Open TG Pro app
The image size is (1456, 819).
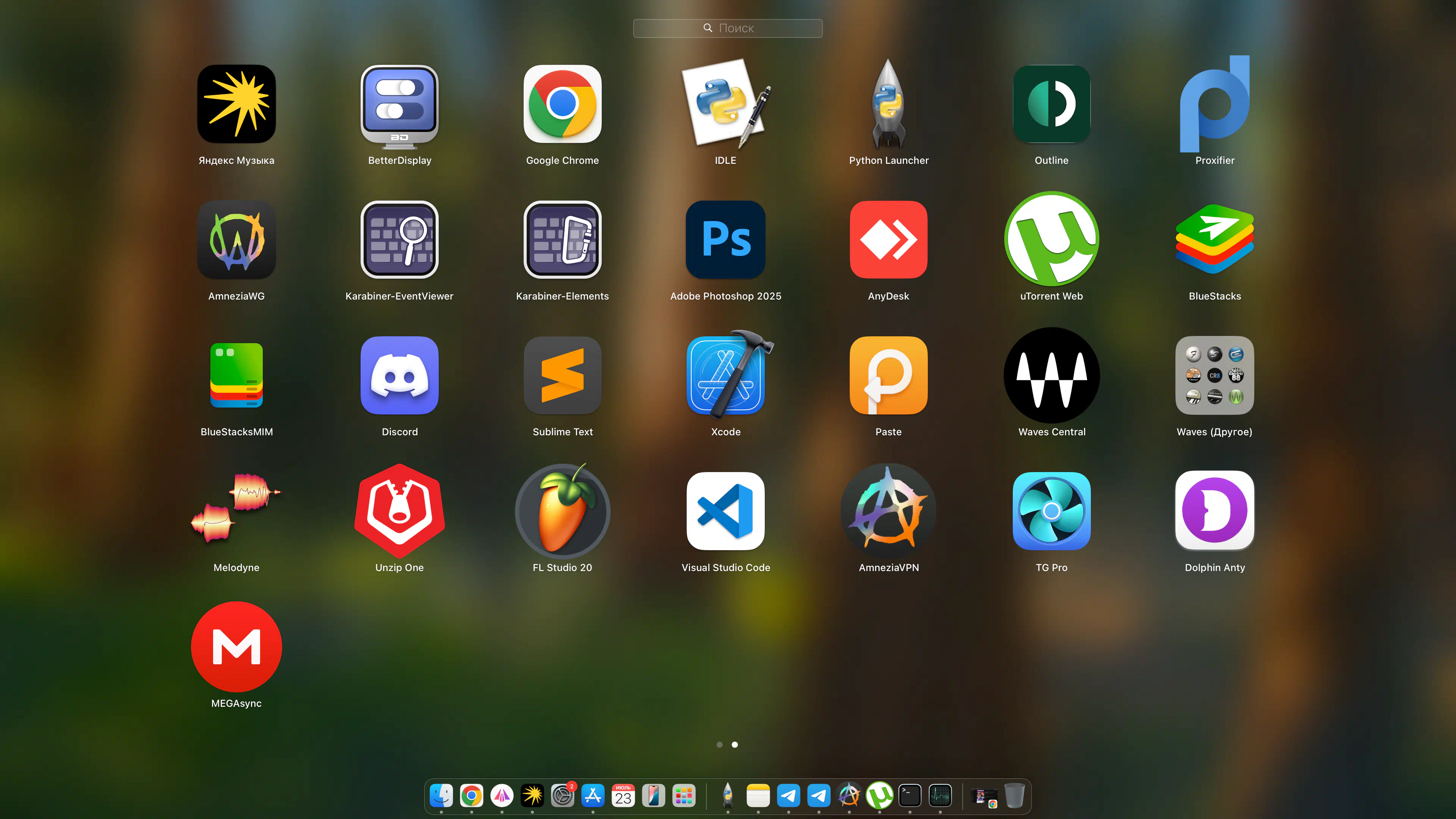point(1051,511)
